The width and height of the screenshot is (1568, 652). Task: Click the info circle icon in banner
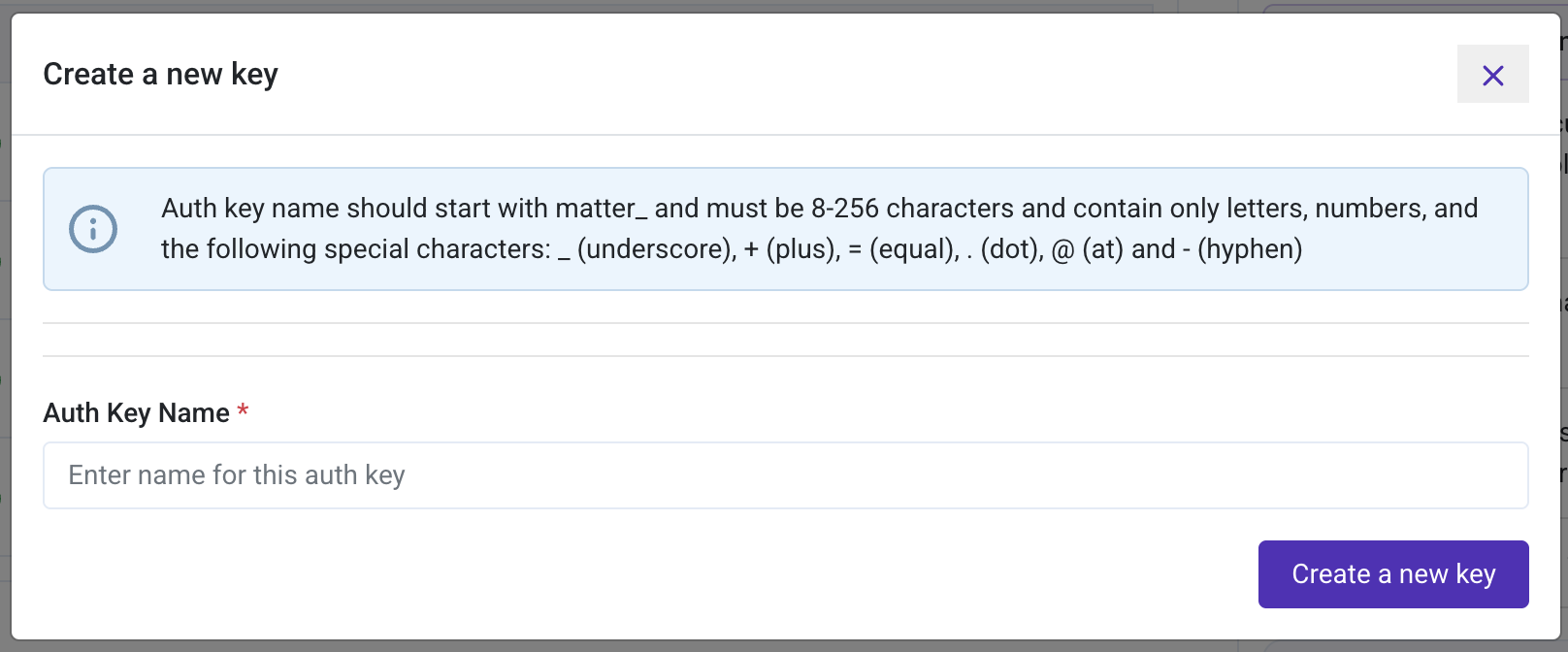coord(93,229)
